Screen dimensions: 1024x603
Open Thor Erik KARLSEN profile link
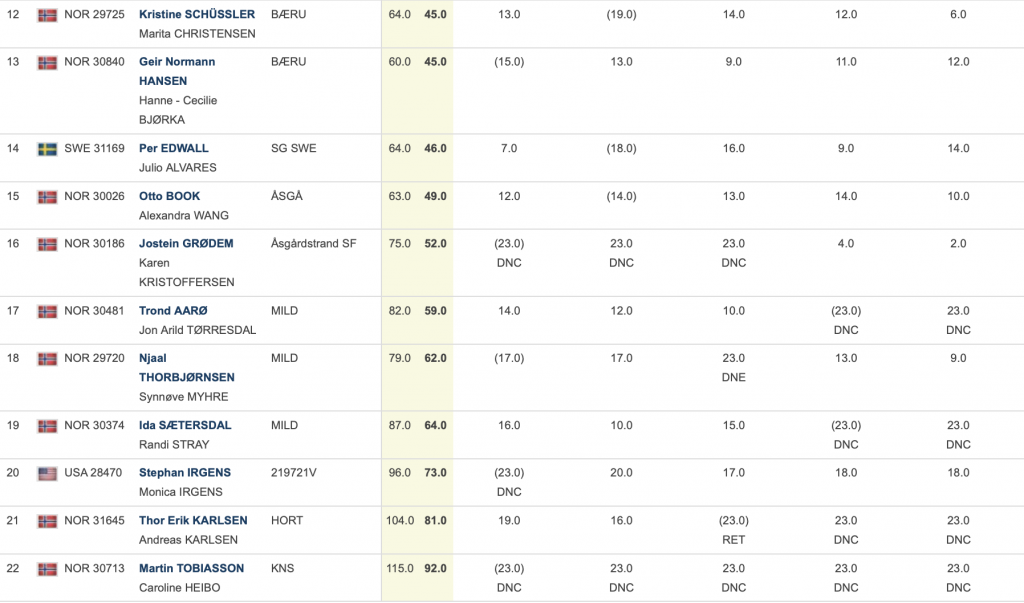point(193,521)
